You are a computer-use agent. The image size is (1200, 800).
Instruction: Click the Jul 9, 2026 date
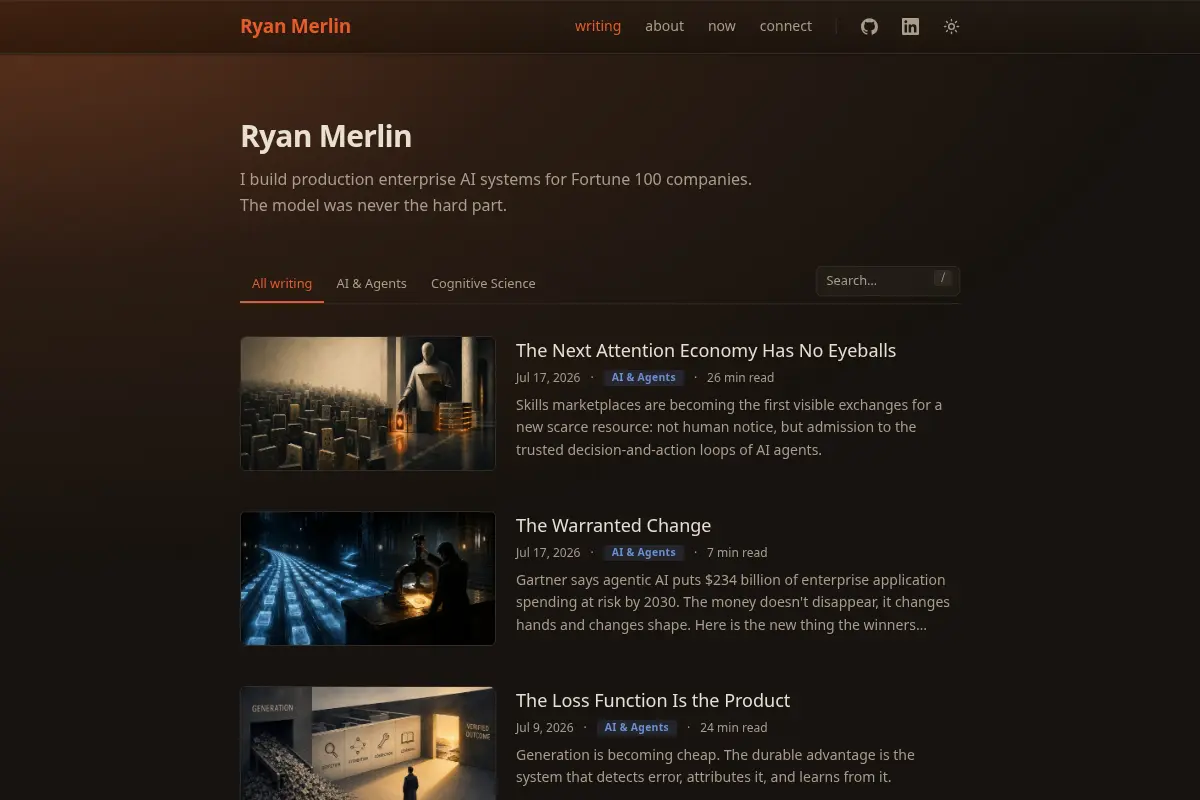(x=545, y=728)
